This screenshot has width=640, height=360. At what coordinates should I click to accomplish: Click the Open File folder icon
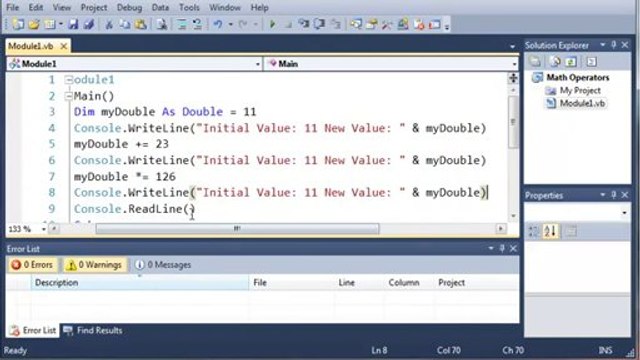coord(34,24)
